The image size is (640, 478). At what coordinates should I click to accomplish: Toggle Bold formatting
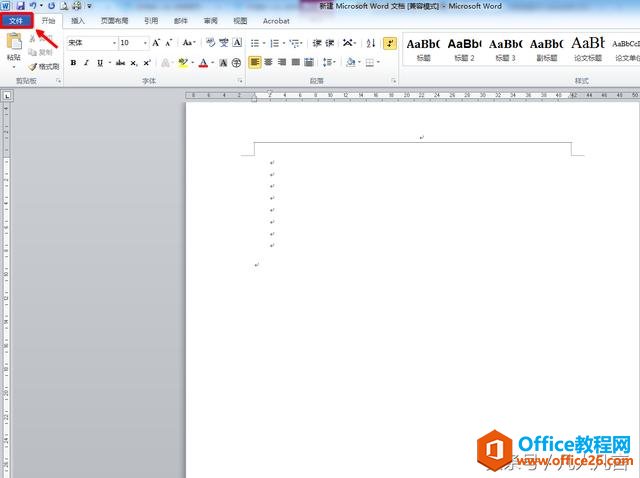(x=73, y=63)
